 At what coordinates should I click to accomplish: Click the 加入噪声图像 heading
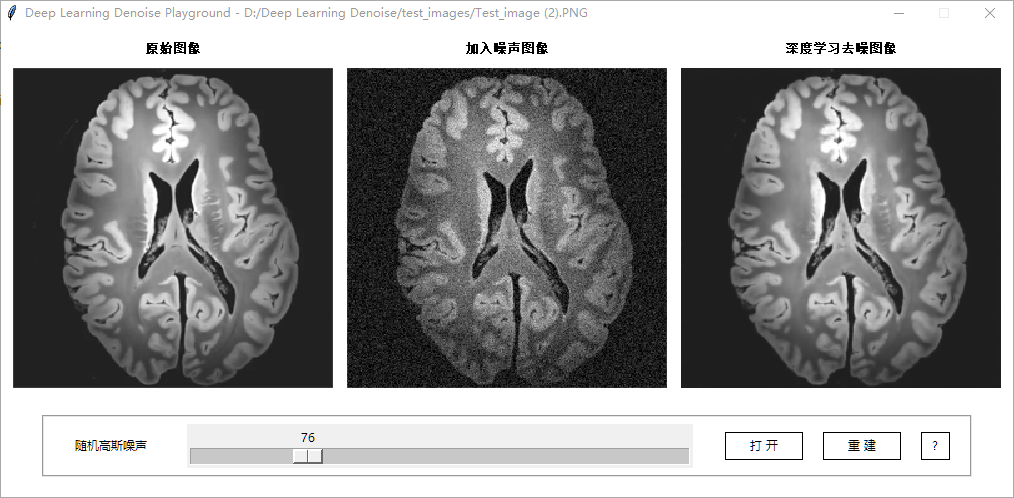[507, 49]
